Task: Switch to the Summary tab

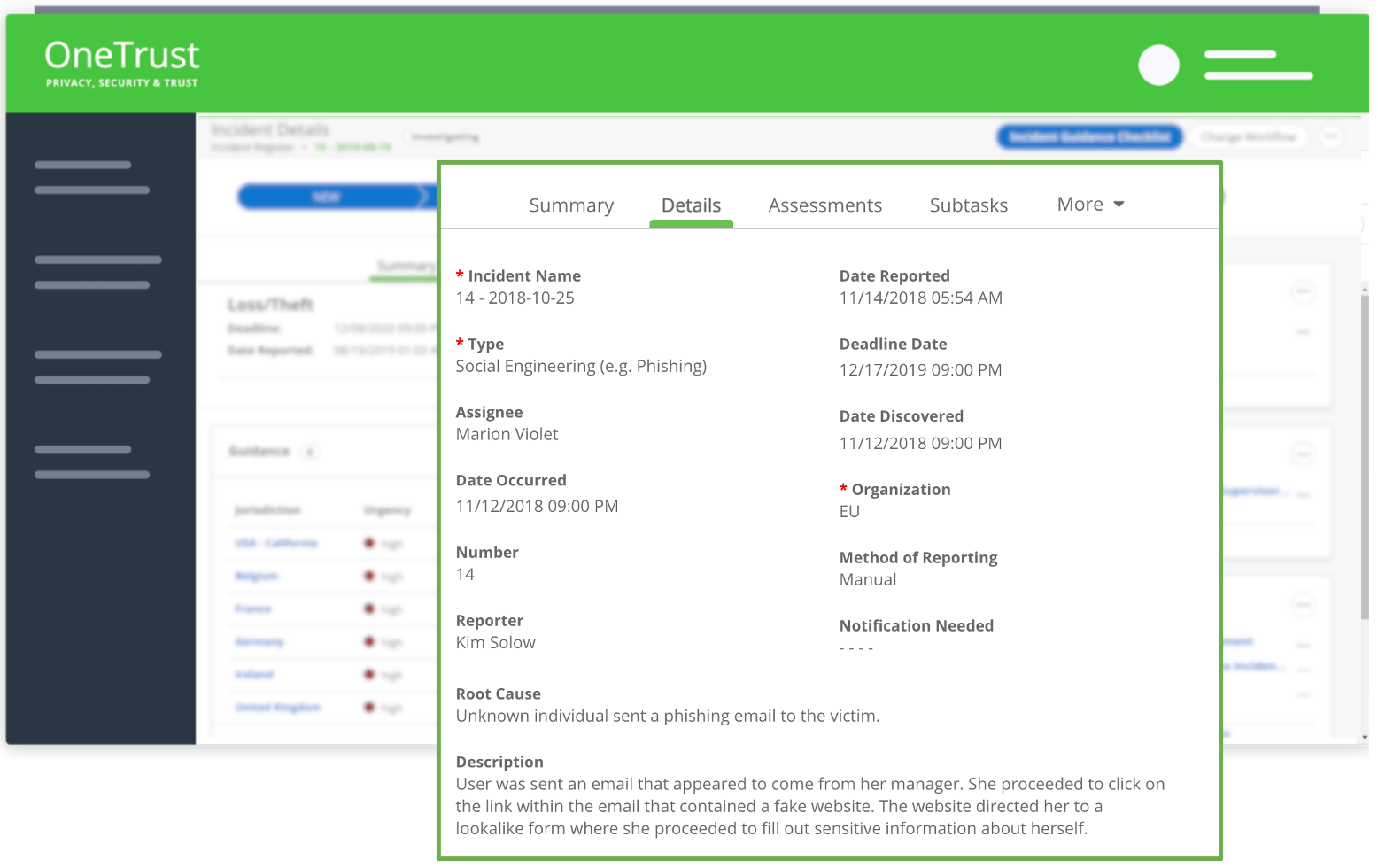Action: point(571,205)
